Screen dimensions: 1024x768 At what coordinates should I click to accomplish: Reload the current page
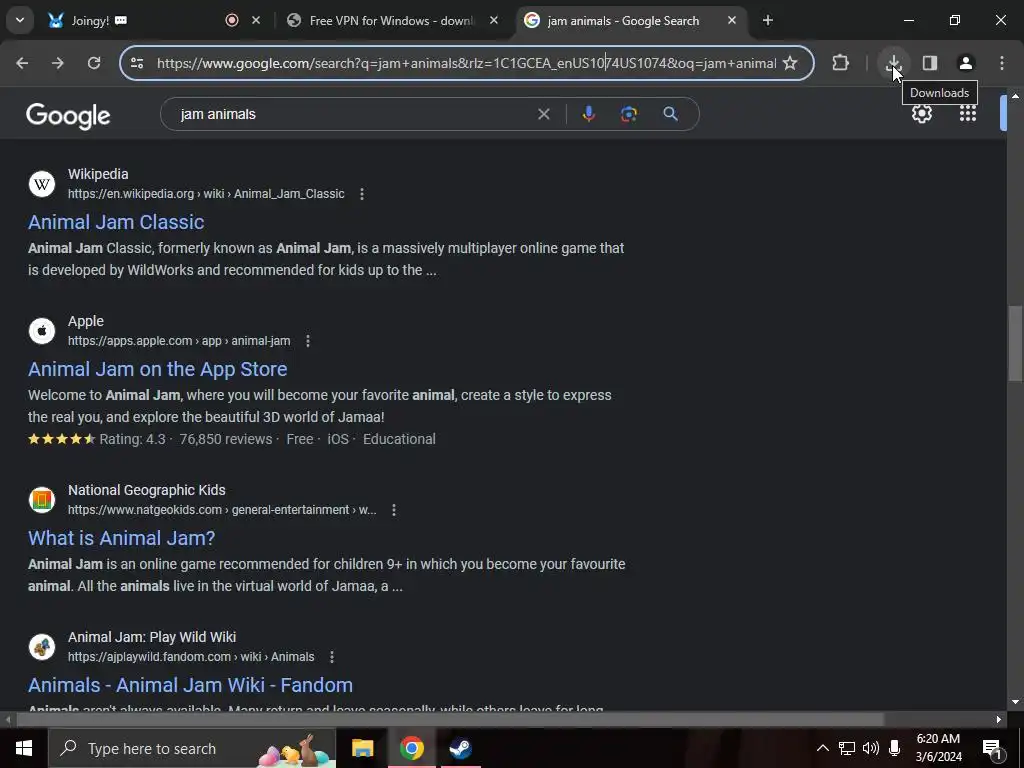coord(94,63)
